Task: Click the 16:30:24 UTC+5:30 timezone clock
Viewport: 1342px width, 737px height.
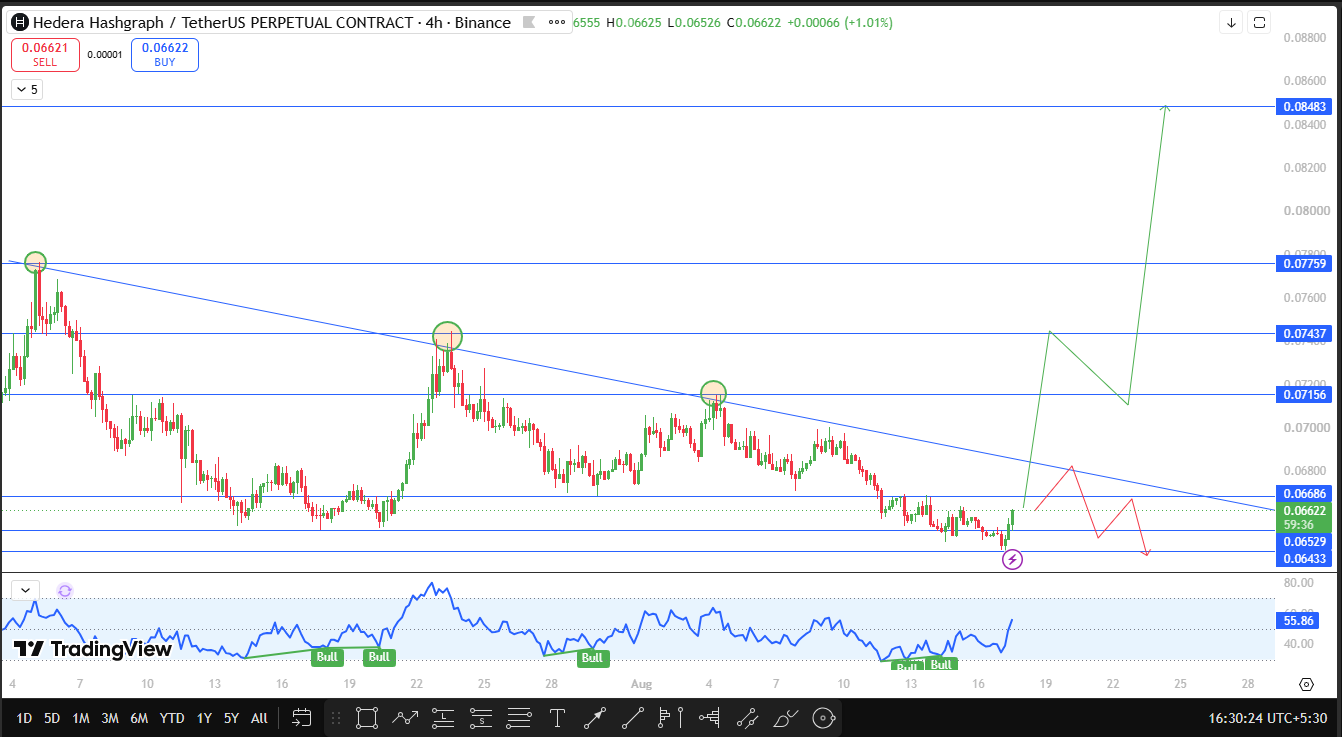Action: tap(1267, 718)
